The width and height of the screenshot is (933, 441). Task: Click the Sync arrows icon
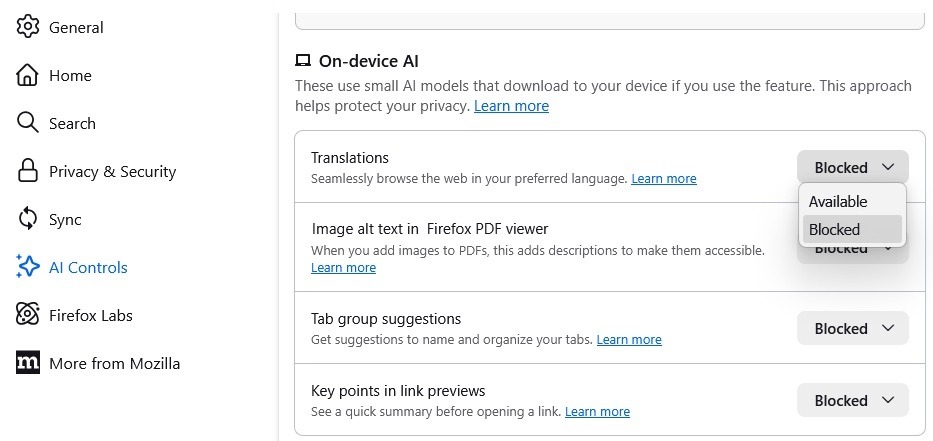(x=28, y=219)
